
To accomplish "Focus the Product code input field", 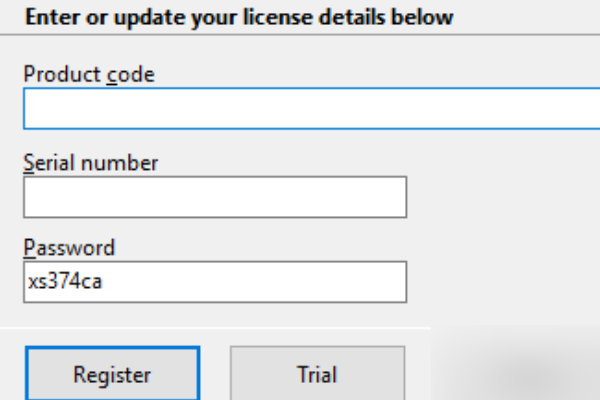I will pos(310,108).
